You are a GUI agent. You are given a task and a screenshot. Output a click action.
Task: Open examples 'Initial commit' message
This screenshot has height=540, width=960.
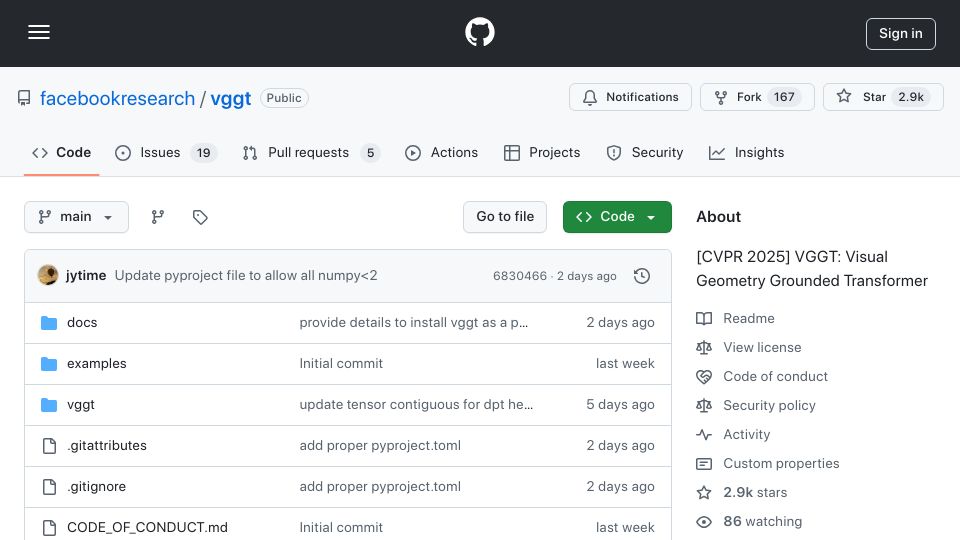[x=341, y=364]
